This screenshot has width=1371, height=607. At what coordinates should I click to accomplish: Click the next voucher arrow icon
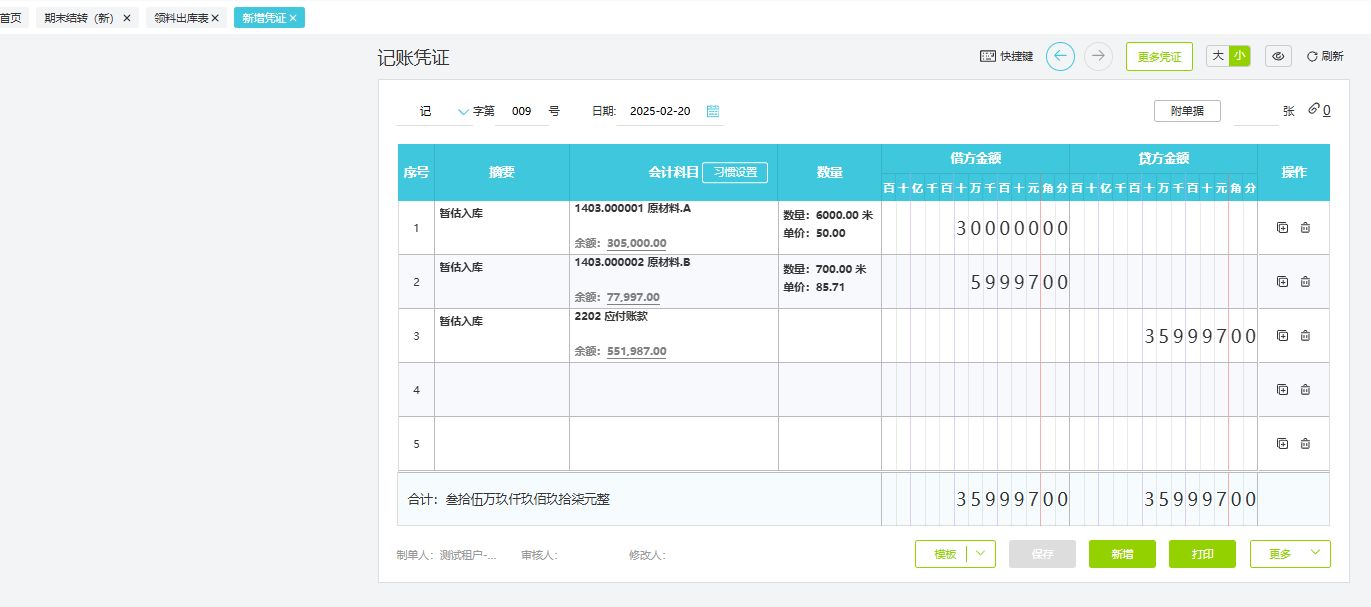click(x=1098, y=57)
